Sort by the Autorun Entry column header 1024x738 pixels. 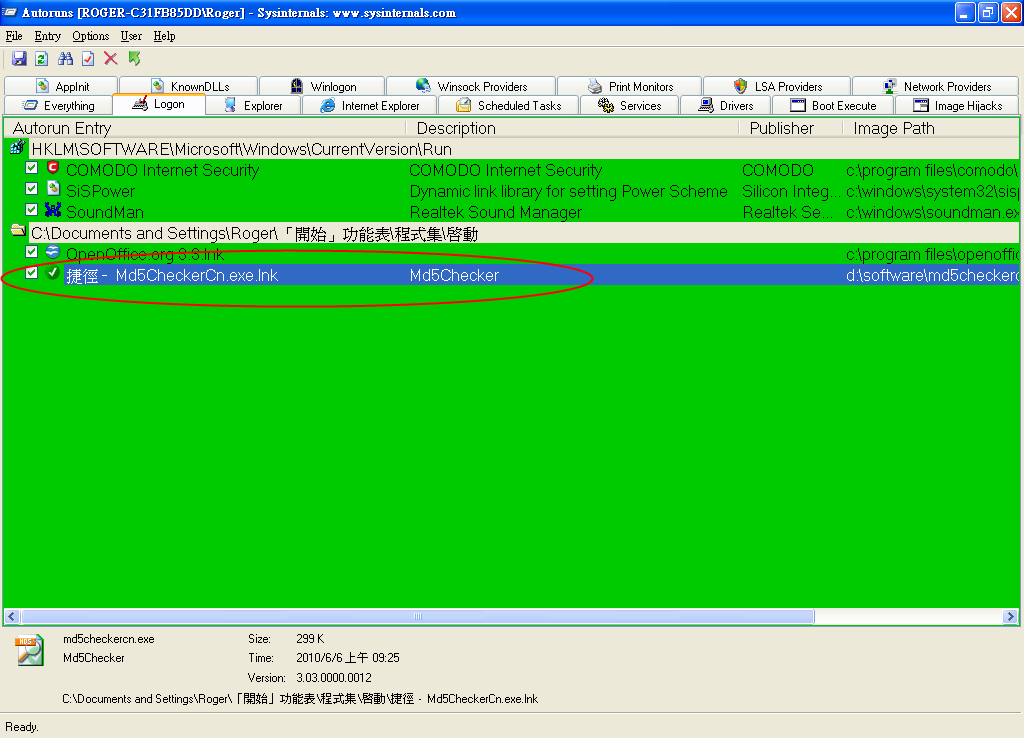pyautogui.click(x=205, y=128)
